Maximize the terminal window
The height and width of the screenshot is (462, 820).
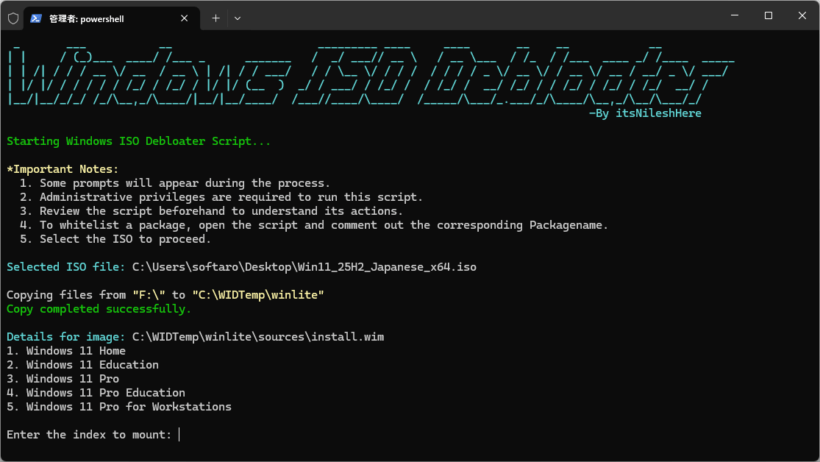pos(768,16)
